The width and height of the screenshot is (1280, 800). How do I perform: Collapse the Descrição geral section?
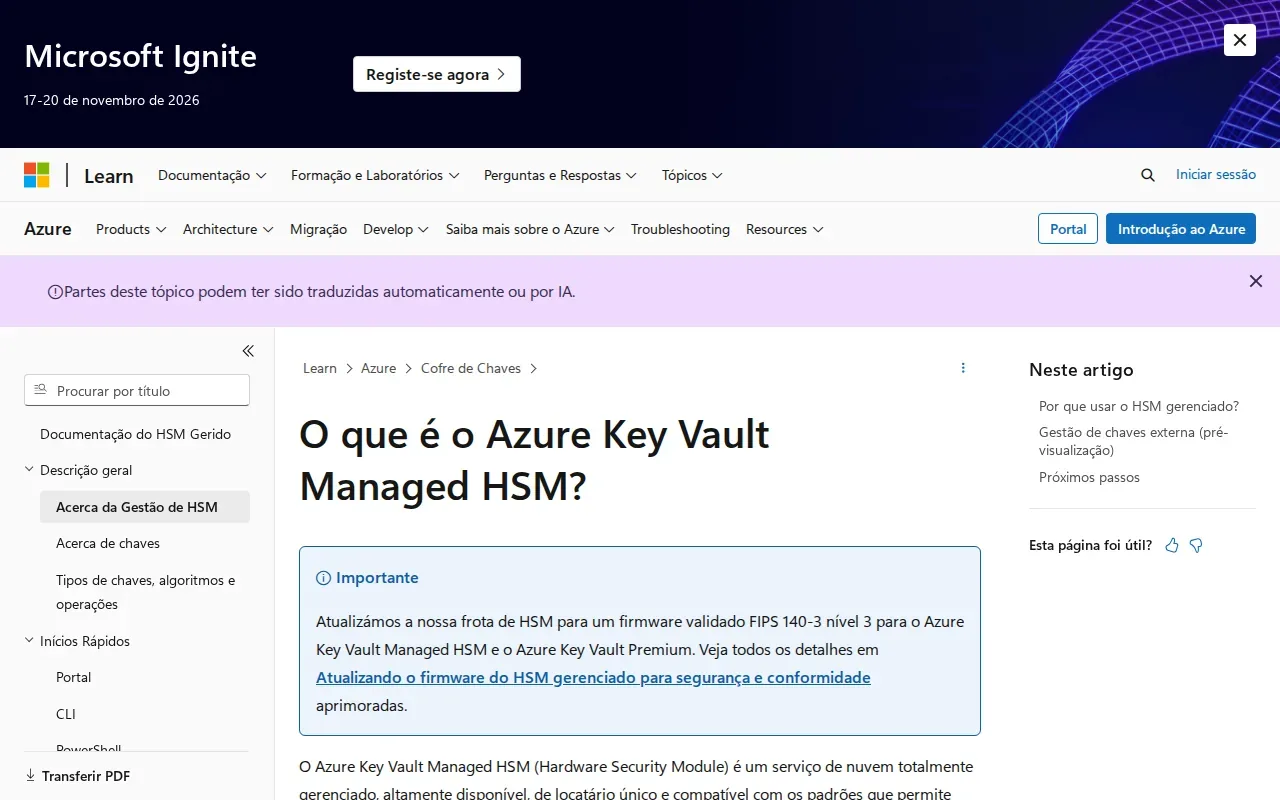click(86, 470)
